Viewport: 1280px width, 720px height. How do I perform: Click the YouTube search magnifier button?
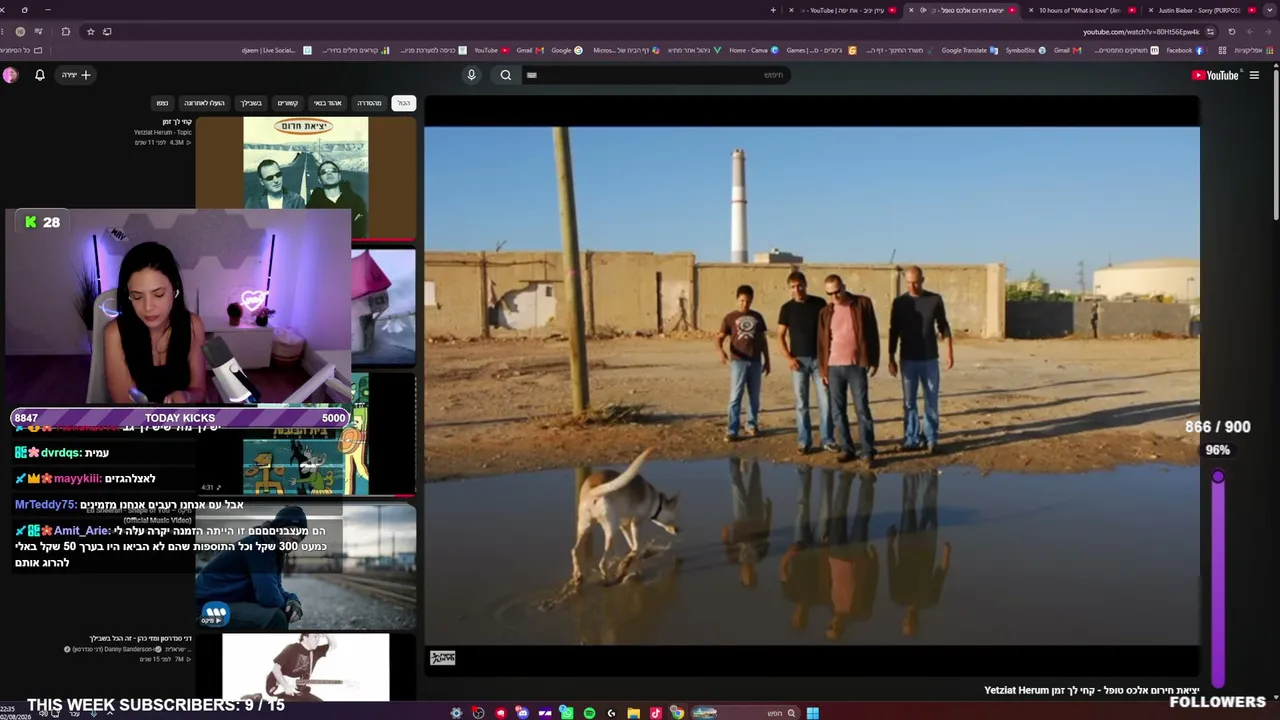[506, 75]
